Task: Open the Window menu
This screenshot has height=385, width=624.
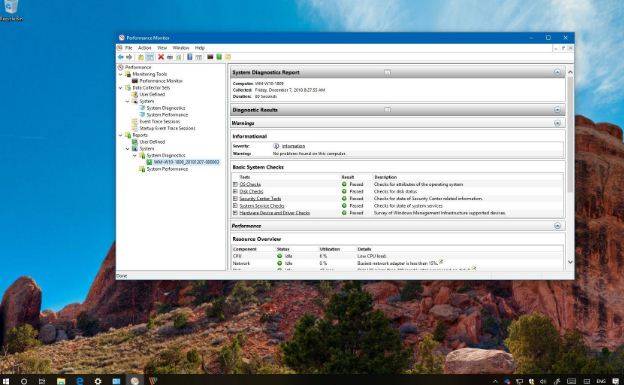Action: click(181, 48)
